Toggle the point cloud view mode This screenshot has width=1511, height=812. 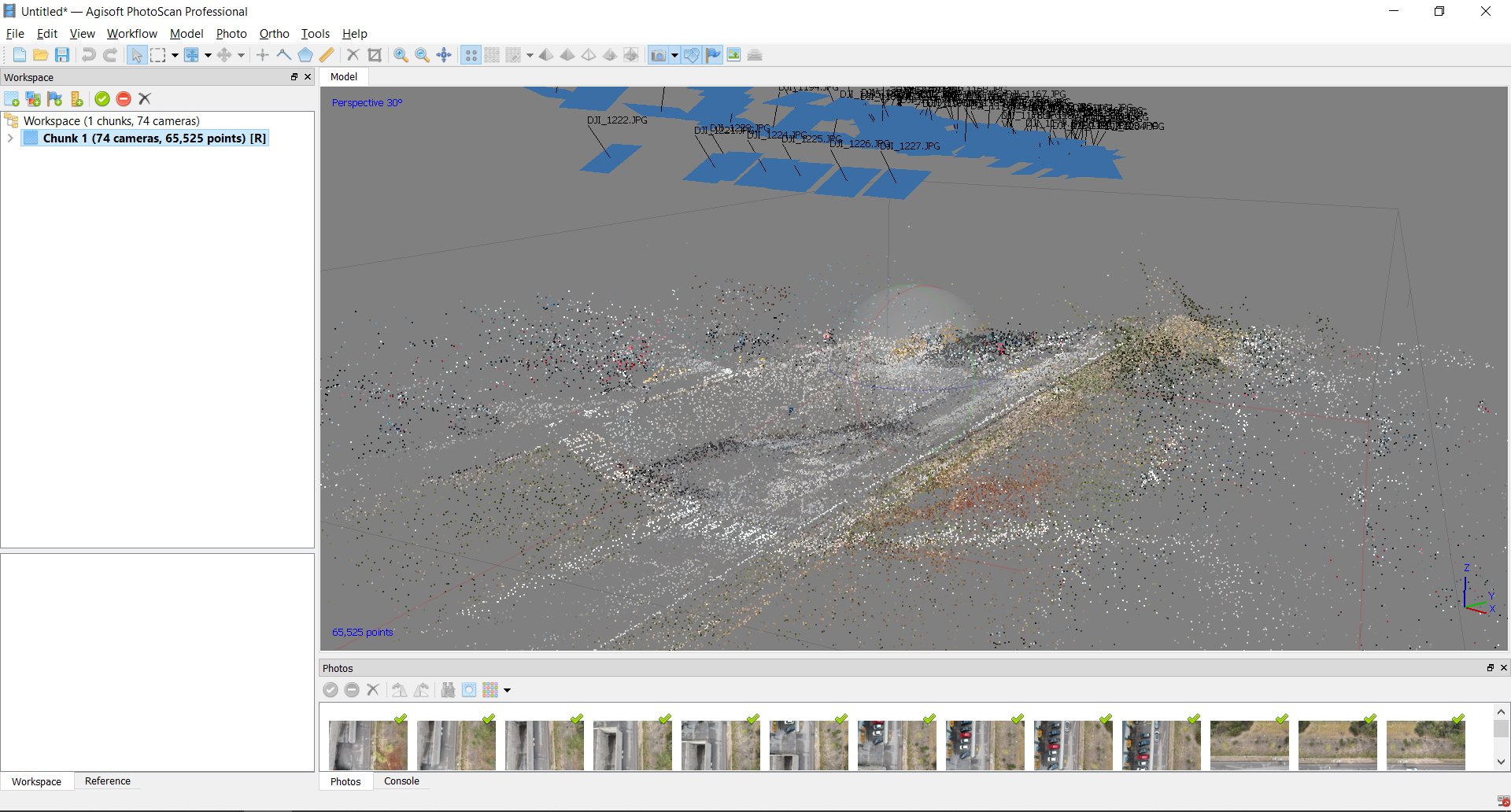[471, 55]
